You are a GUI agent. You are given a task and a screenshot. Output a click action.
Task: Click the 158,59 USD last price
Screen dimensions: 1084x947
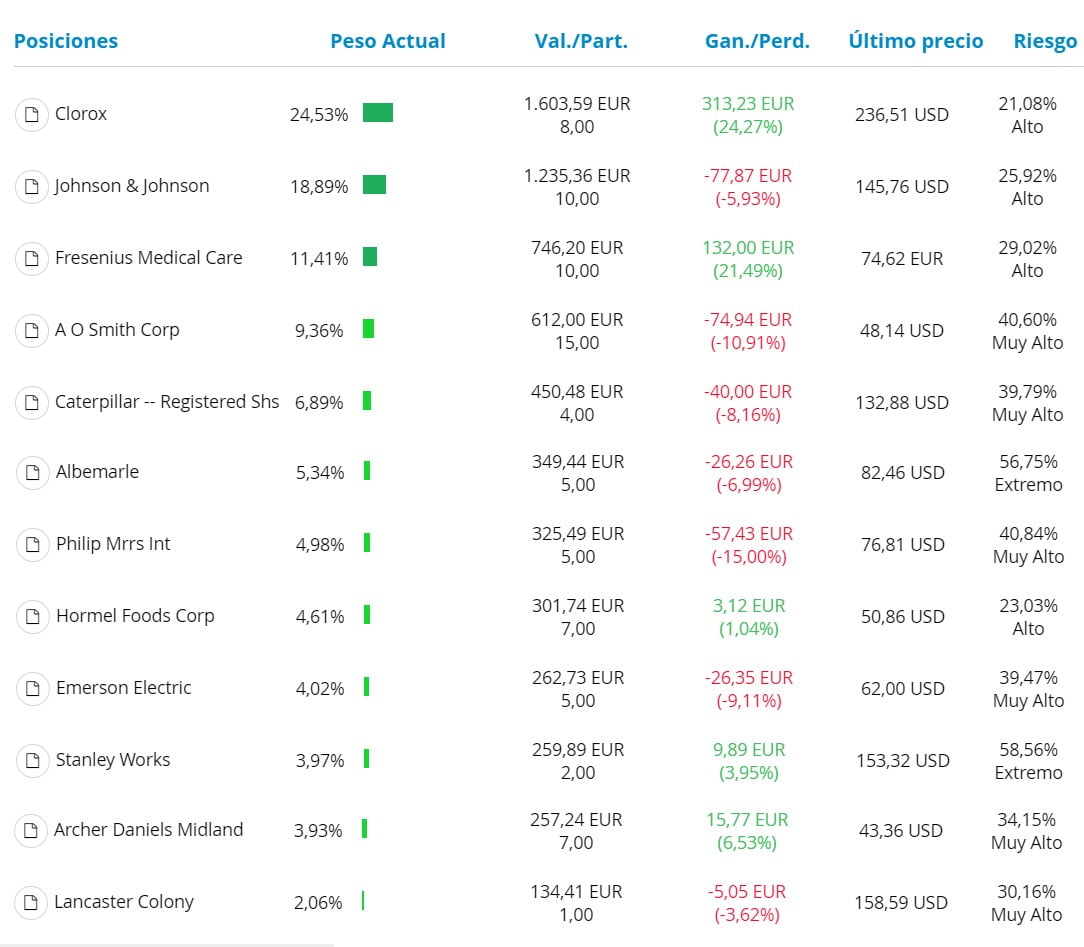pos(901,903)
